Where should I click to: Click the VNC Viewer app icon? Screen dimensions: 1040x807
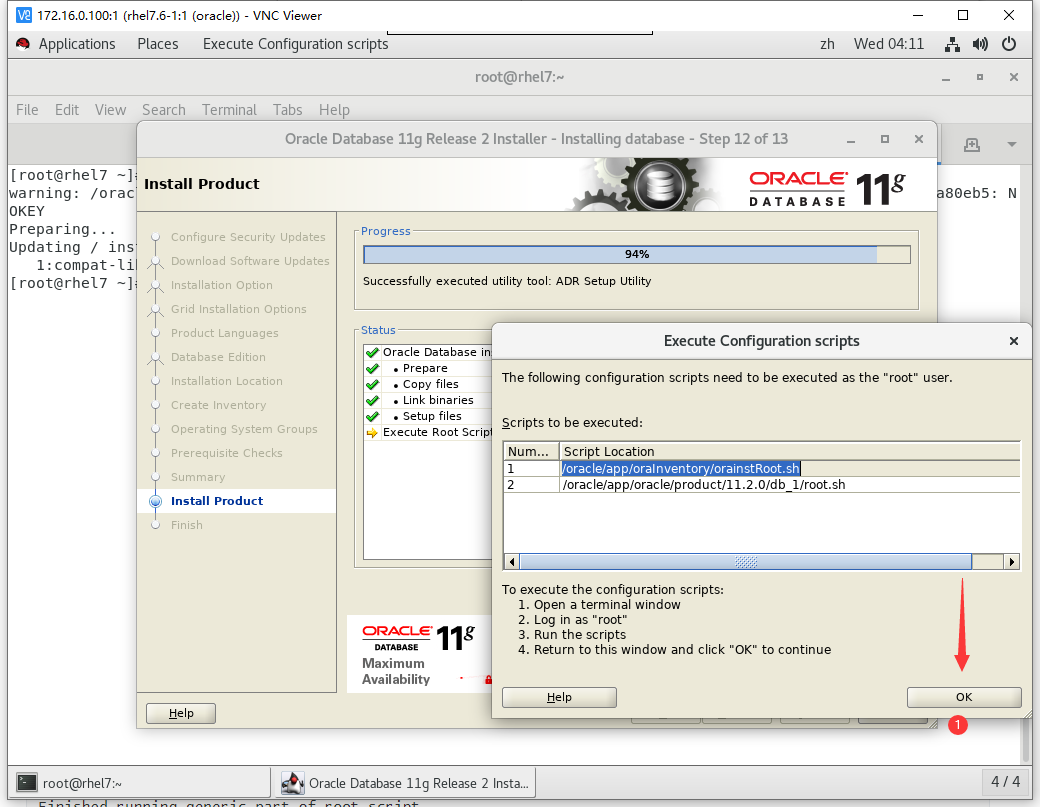pyautogui.click(x=23, y=15)
